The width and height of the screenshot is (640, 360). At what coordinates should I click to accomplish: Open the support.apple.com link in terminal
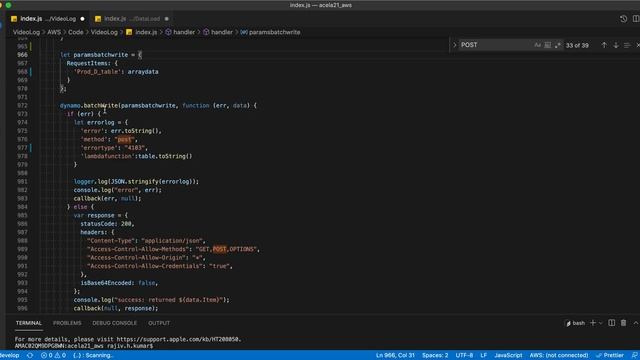[179, 339]
